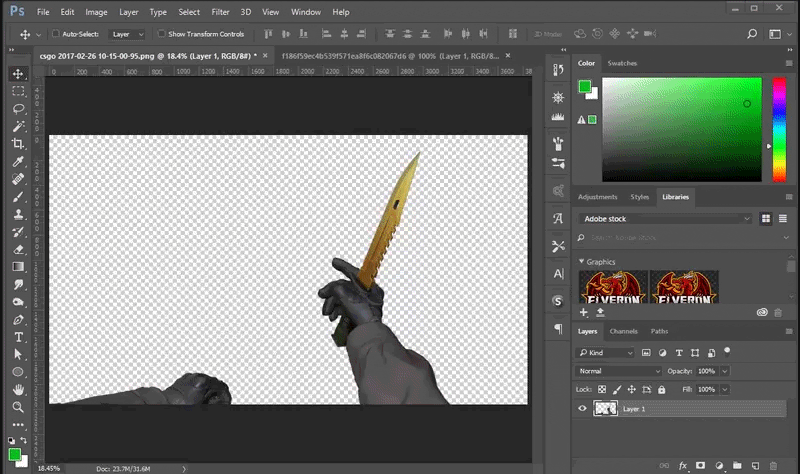Viewport: 800px width, 474px height.
Task: Click the layer styles fx icon
Action: tap(684, 466)
